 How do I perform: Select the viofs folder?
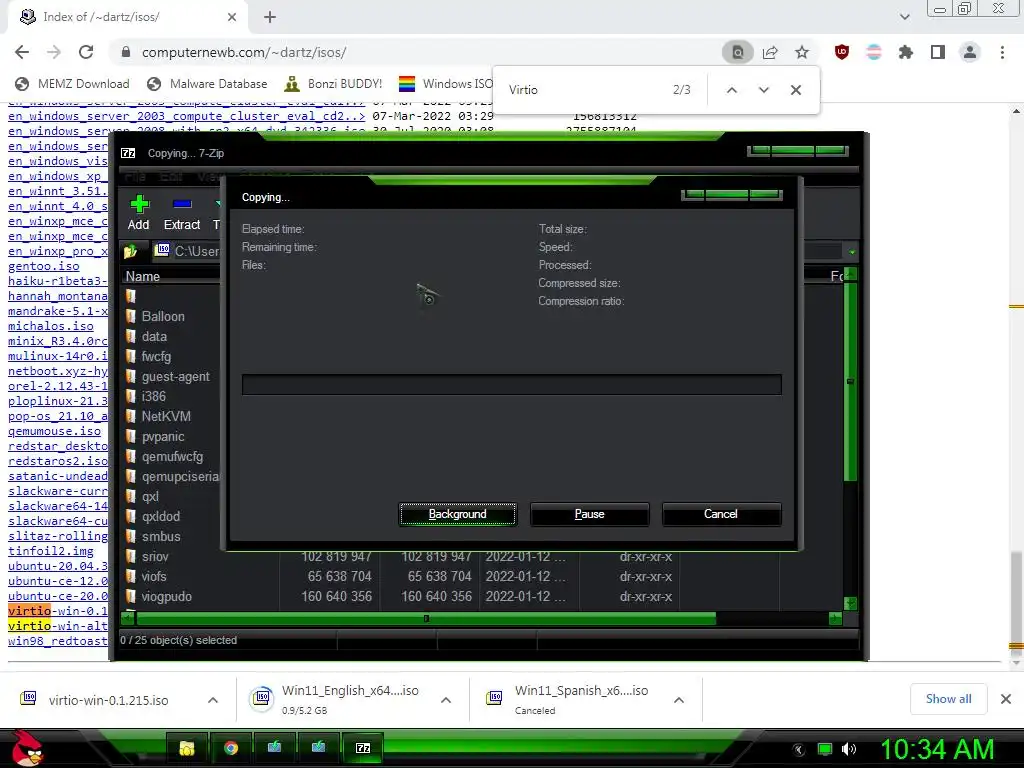[x=153, y=577]
